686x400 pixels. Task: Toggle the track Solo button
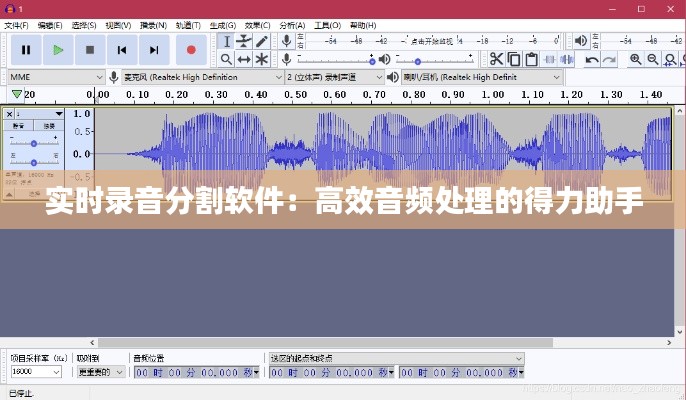click(49, 126)
